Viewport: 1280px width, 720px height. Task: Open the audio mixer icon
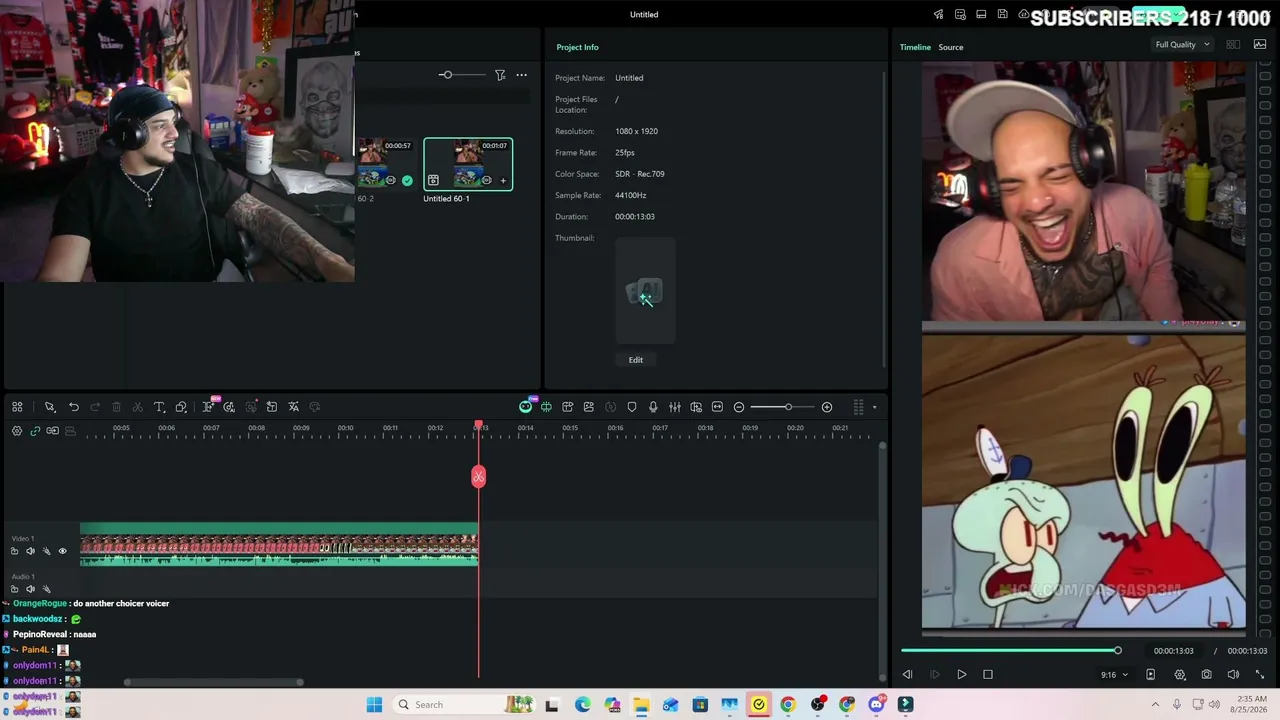(675, 407)
